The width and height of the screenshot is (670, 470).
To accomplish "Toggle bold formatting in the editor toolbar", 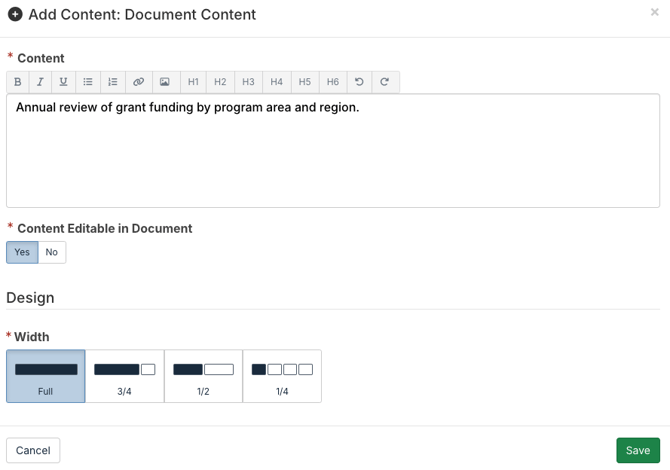I will pos(18,82).
